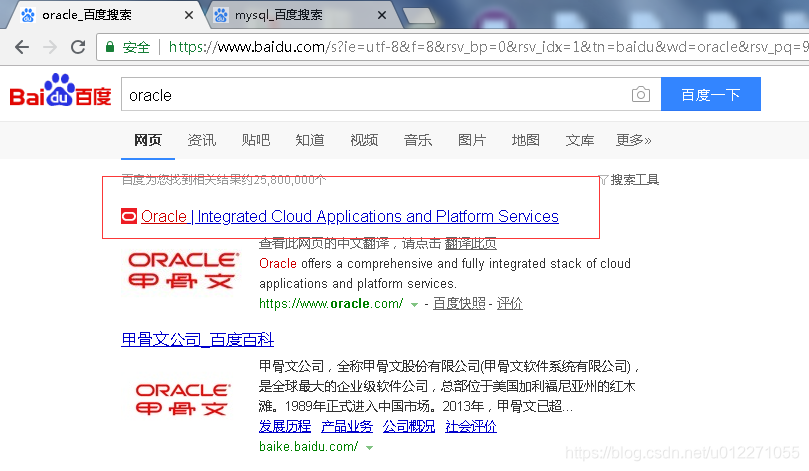Click the baike.baidu.com/ green URL
Screen dimensions: 809x471
pos(309,446)
